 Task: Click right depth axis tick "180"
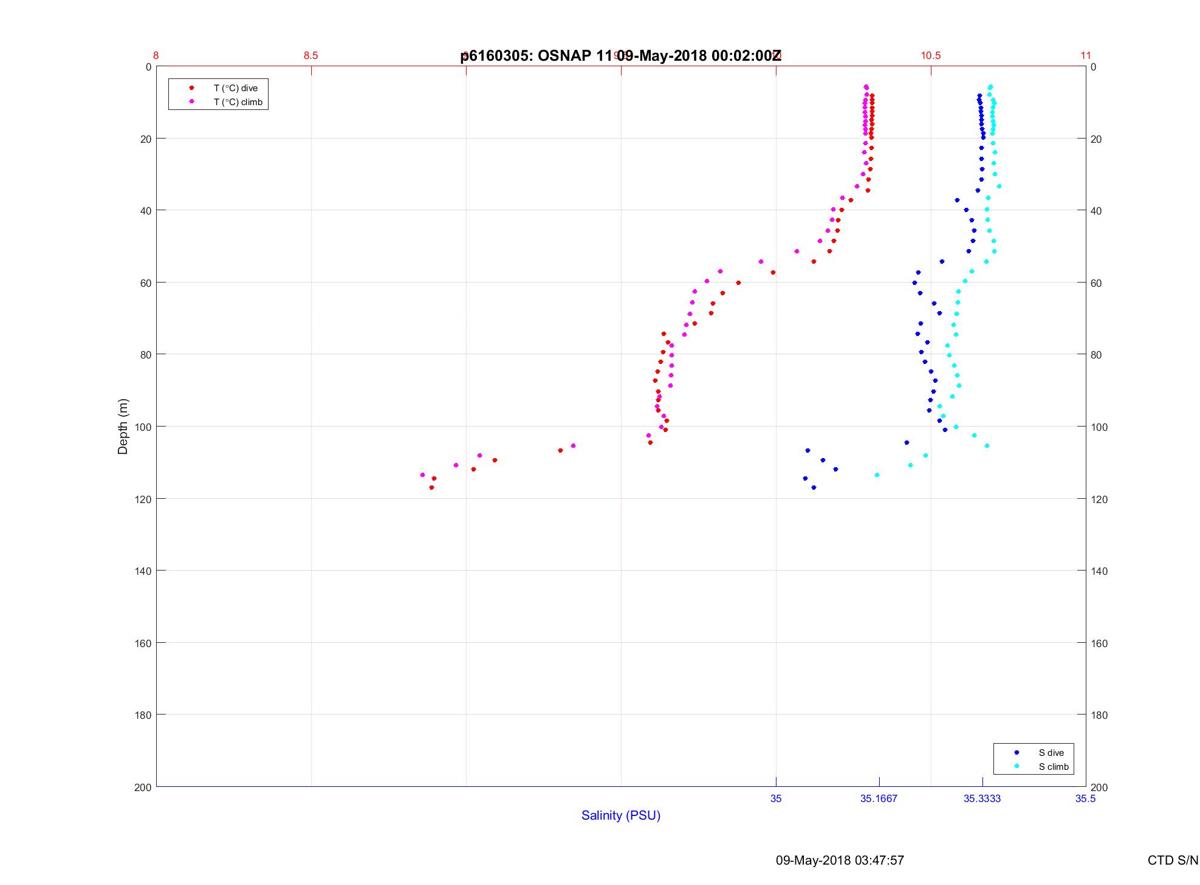tap(1100, 715)
